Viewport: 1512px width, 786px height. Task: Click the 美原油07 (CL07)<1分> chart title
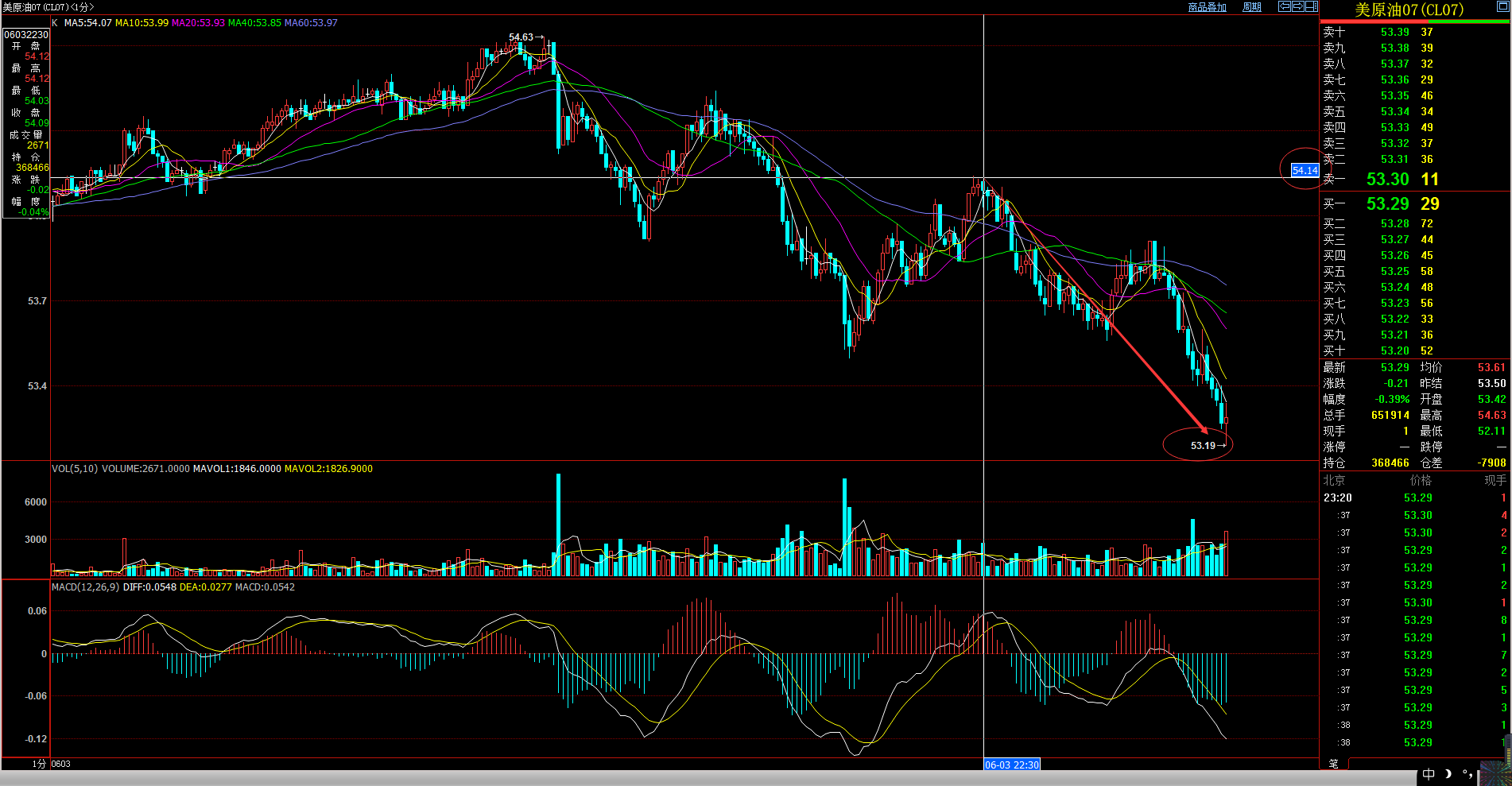point(48,7)
